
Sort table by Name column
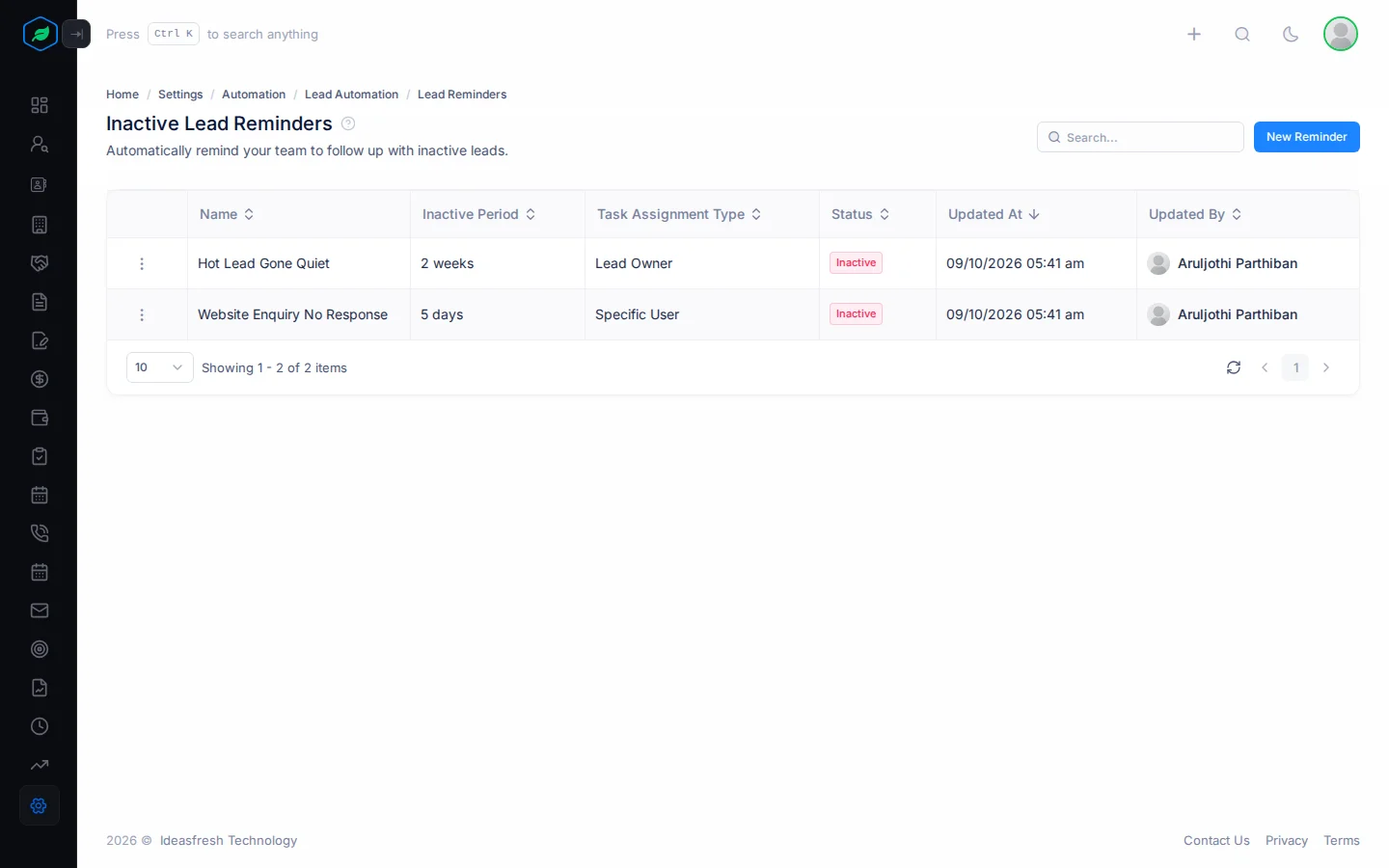[227, 214]
